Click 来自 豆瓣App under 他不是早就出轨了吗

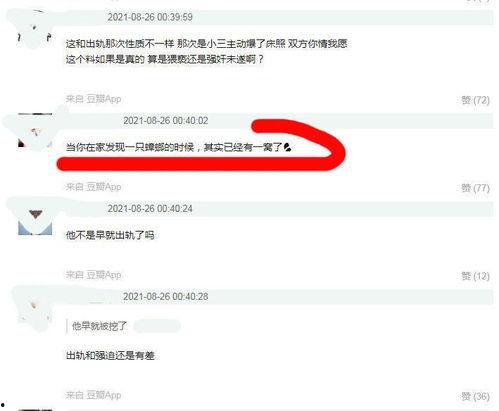coord(93,275)
